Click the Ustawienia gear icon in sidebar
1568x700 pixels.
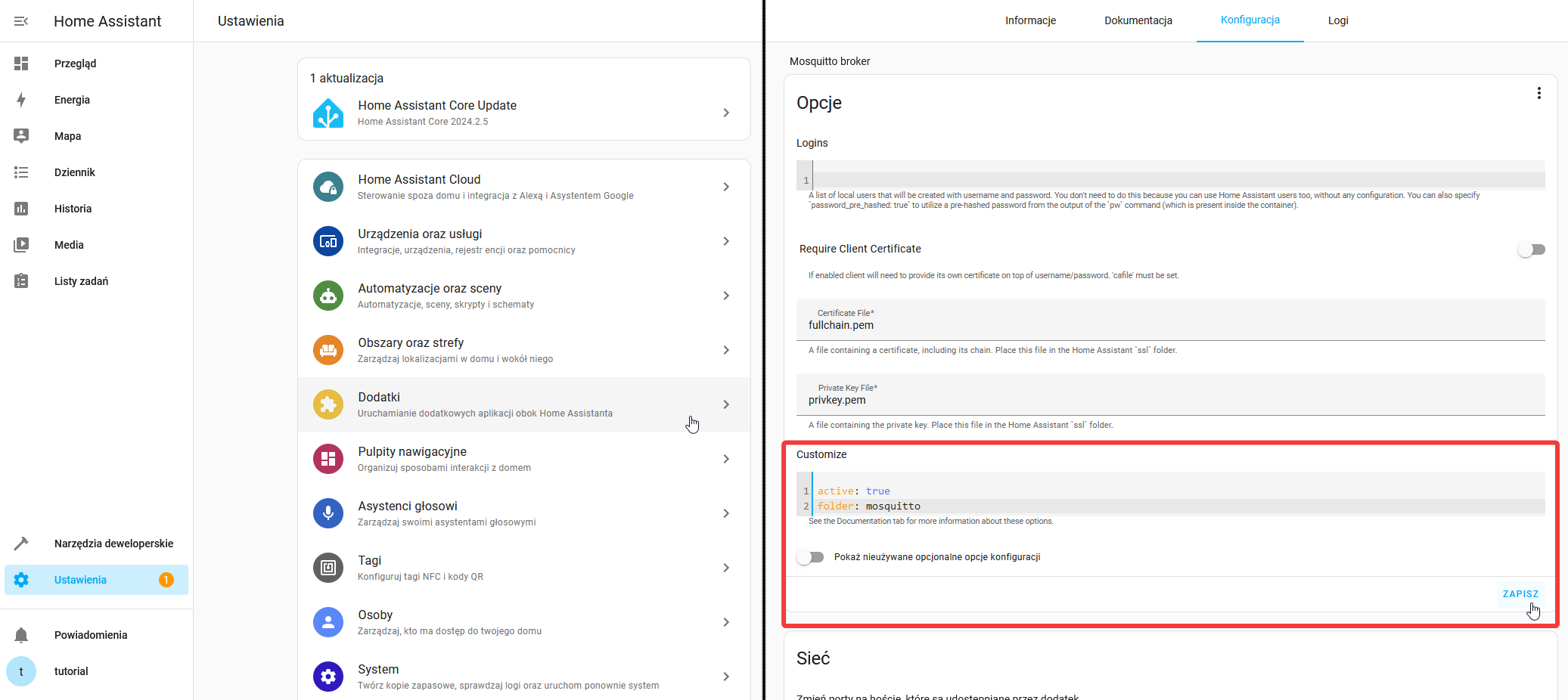(21, 580)
